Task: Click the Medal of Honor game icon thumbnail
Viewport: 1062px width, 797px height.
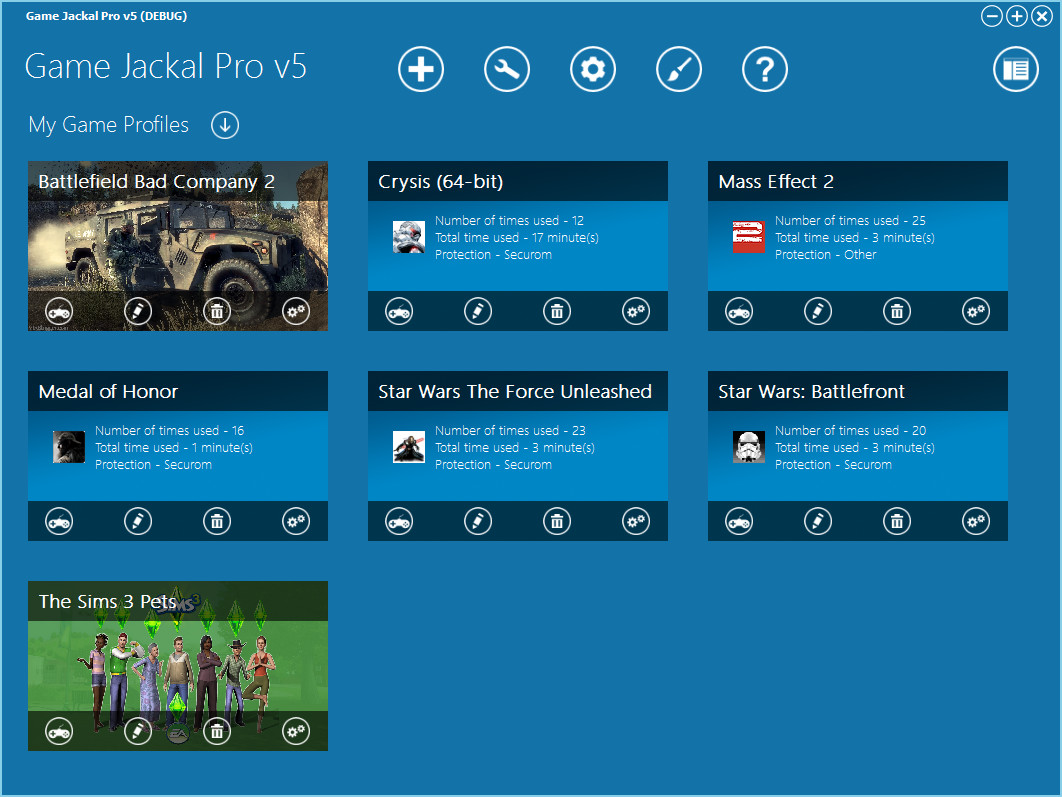Action: (x=69, y=447)
